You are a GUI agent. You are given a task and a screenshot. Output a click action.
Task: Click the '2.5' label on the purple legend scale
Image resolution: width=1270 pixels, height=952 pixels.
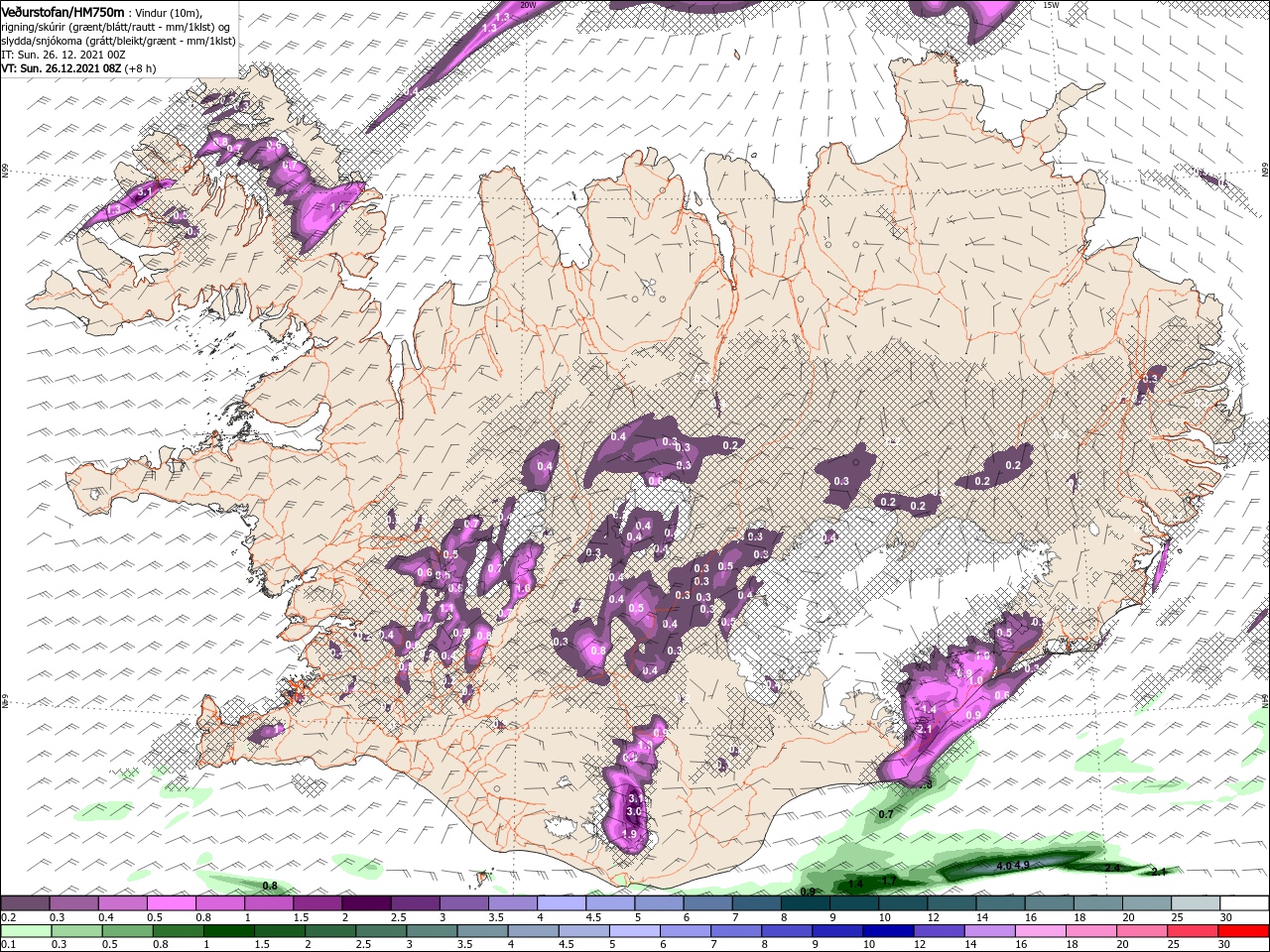point(398,917)
